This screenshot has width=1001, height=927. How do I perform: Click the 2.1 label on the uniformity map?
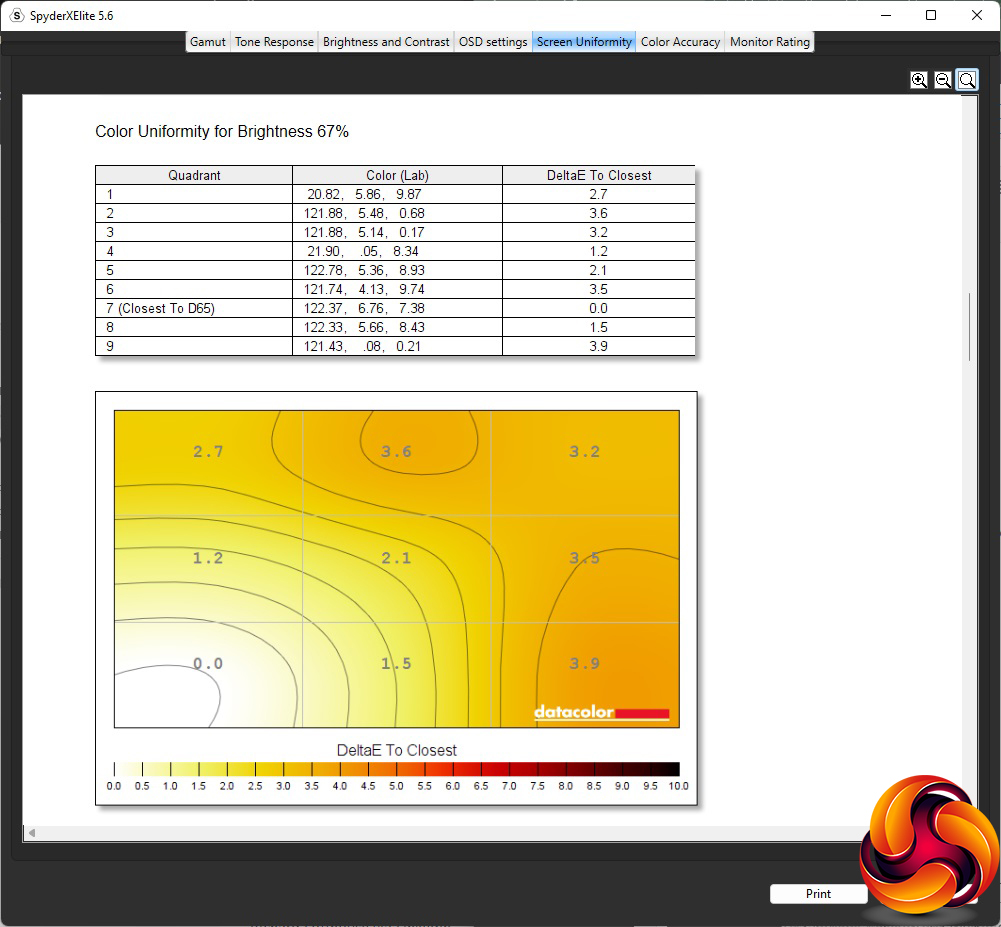(x=396, y=558)
